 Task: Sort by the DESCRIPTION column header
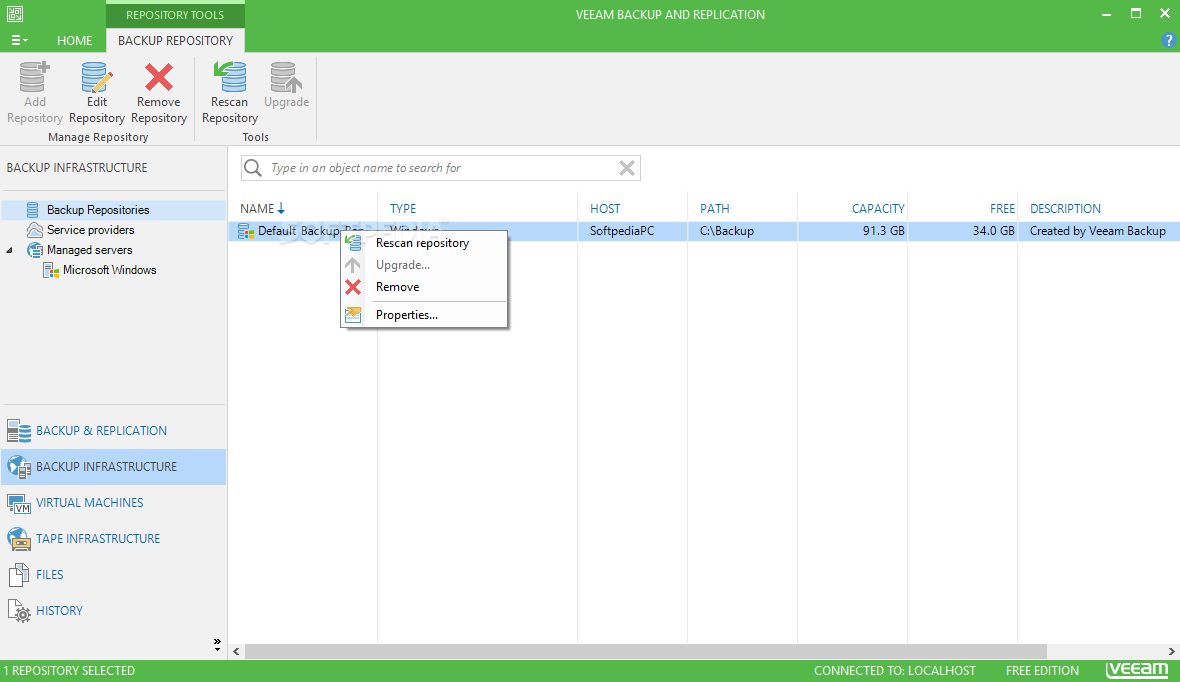[x=1066, y=209]
